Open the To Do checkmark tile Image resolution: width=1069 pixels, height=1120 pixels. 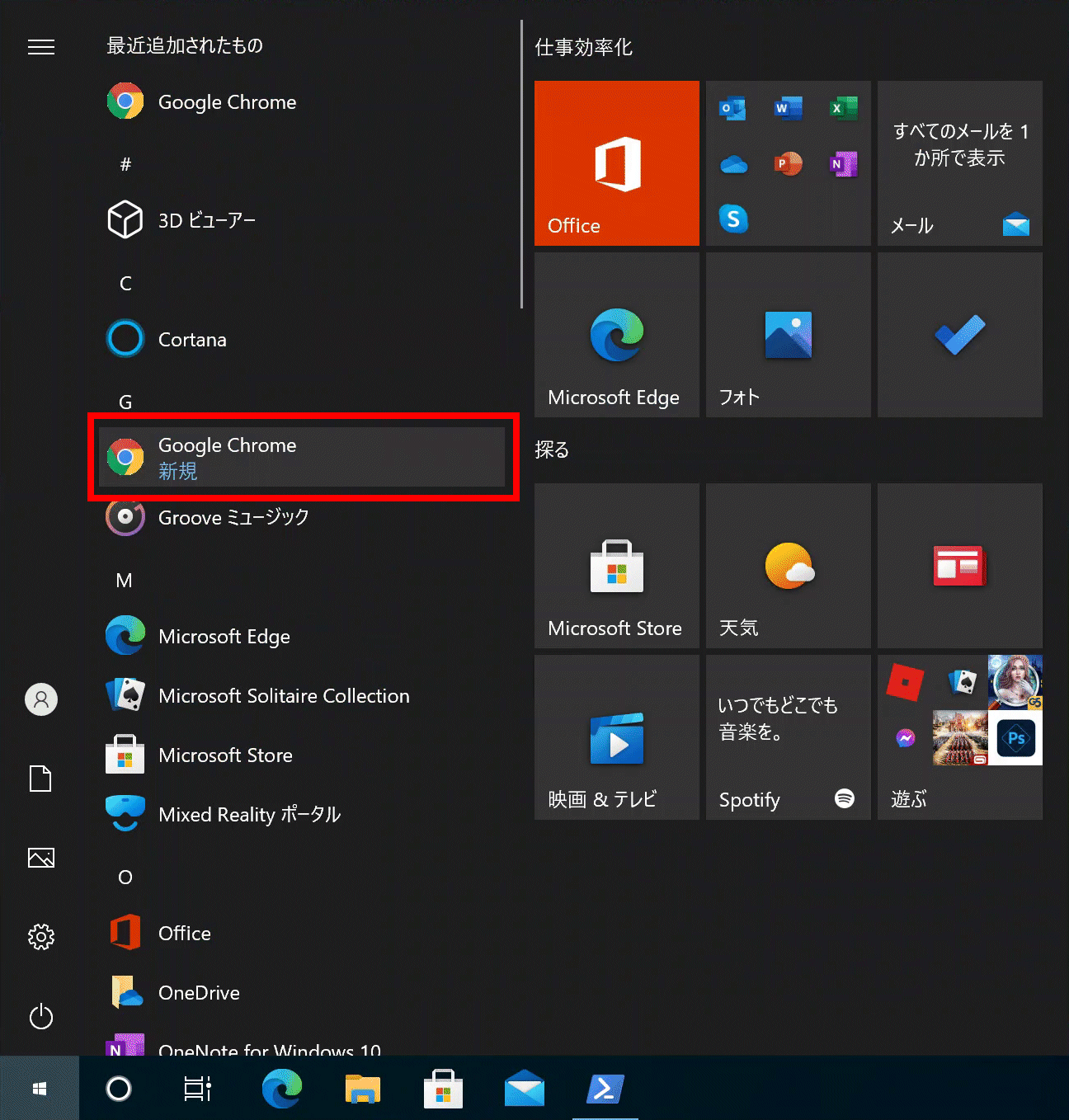(x=960, y=335)
